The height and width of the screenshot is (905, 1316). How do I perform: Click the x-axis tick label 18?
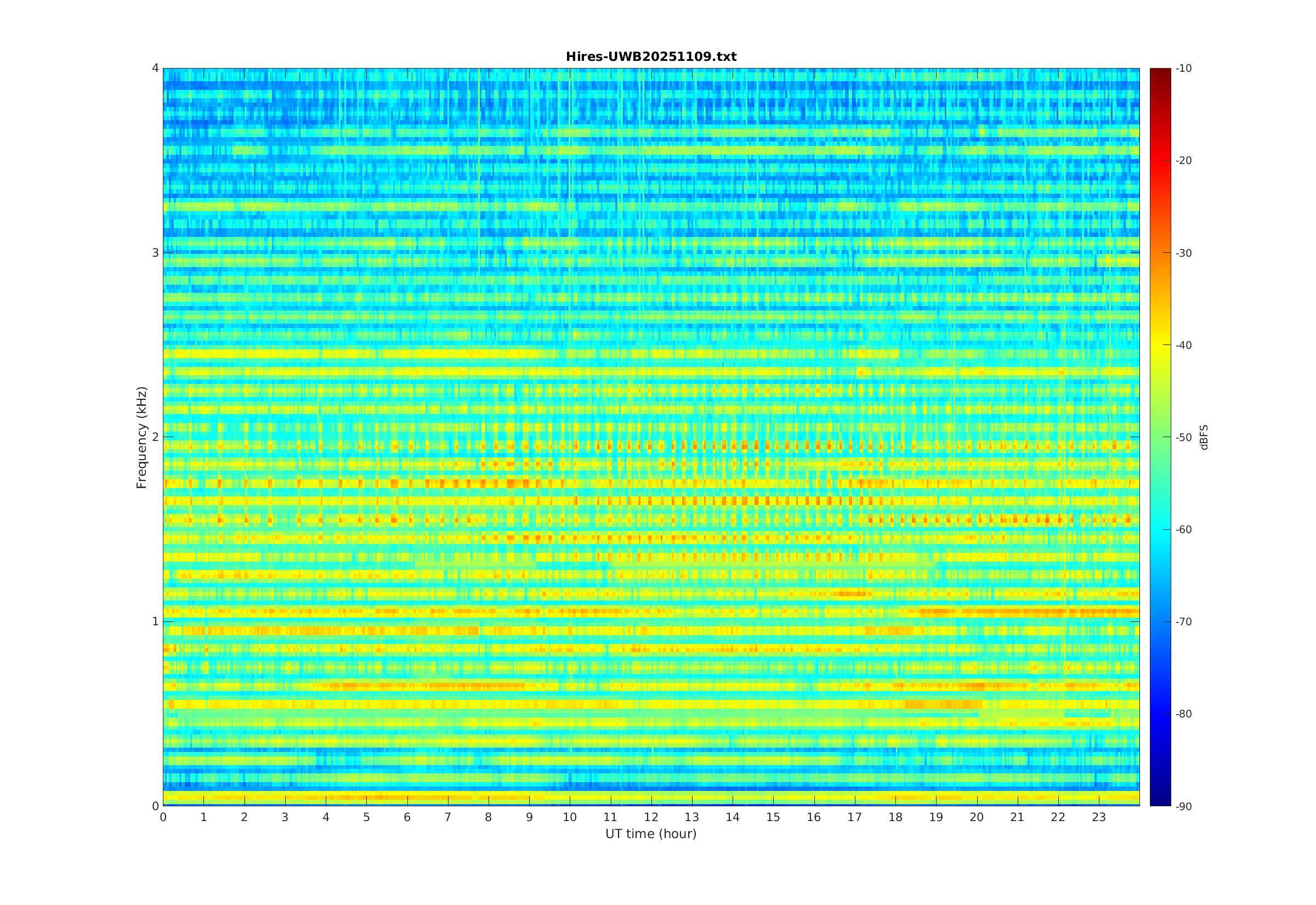895,817
